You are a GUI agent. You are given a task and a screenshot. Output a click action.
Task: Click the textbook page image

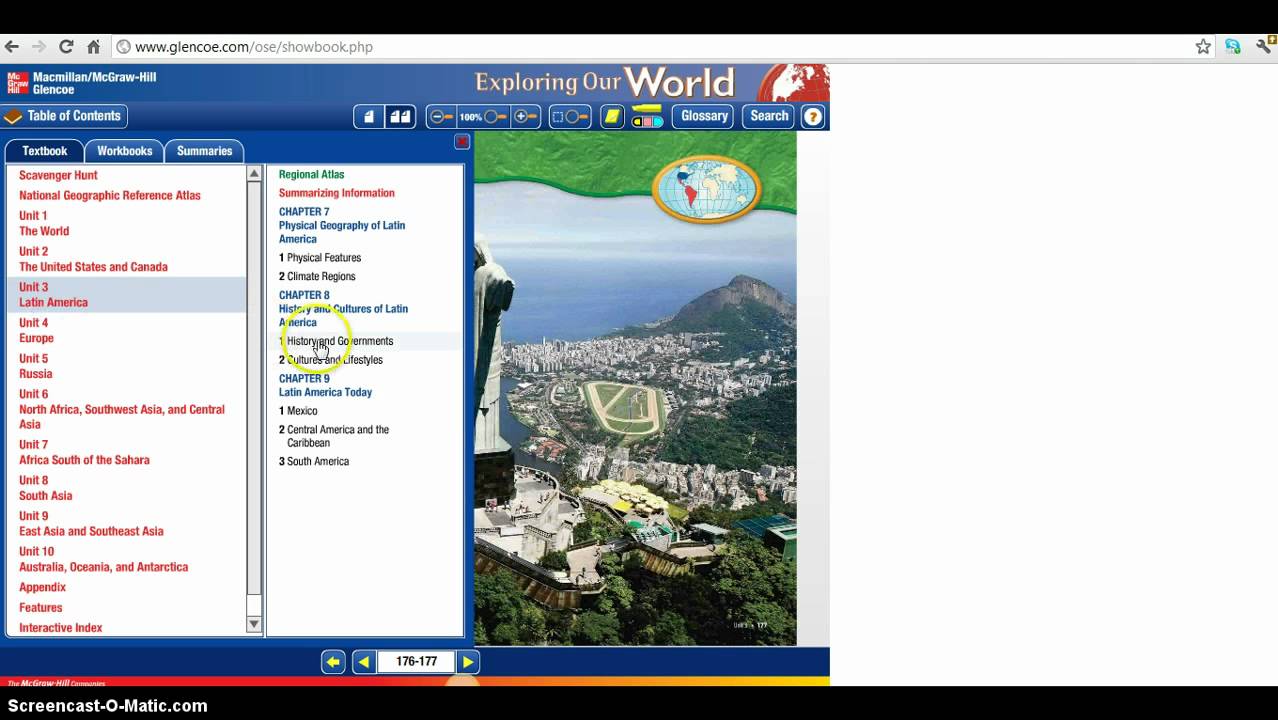635,389
